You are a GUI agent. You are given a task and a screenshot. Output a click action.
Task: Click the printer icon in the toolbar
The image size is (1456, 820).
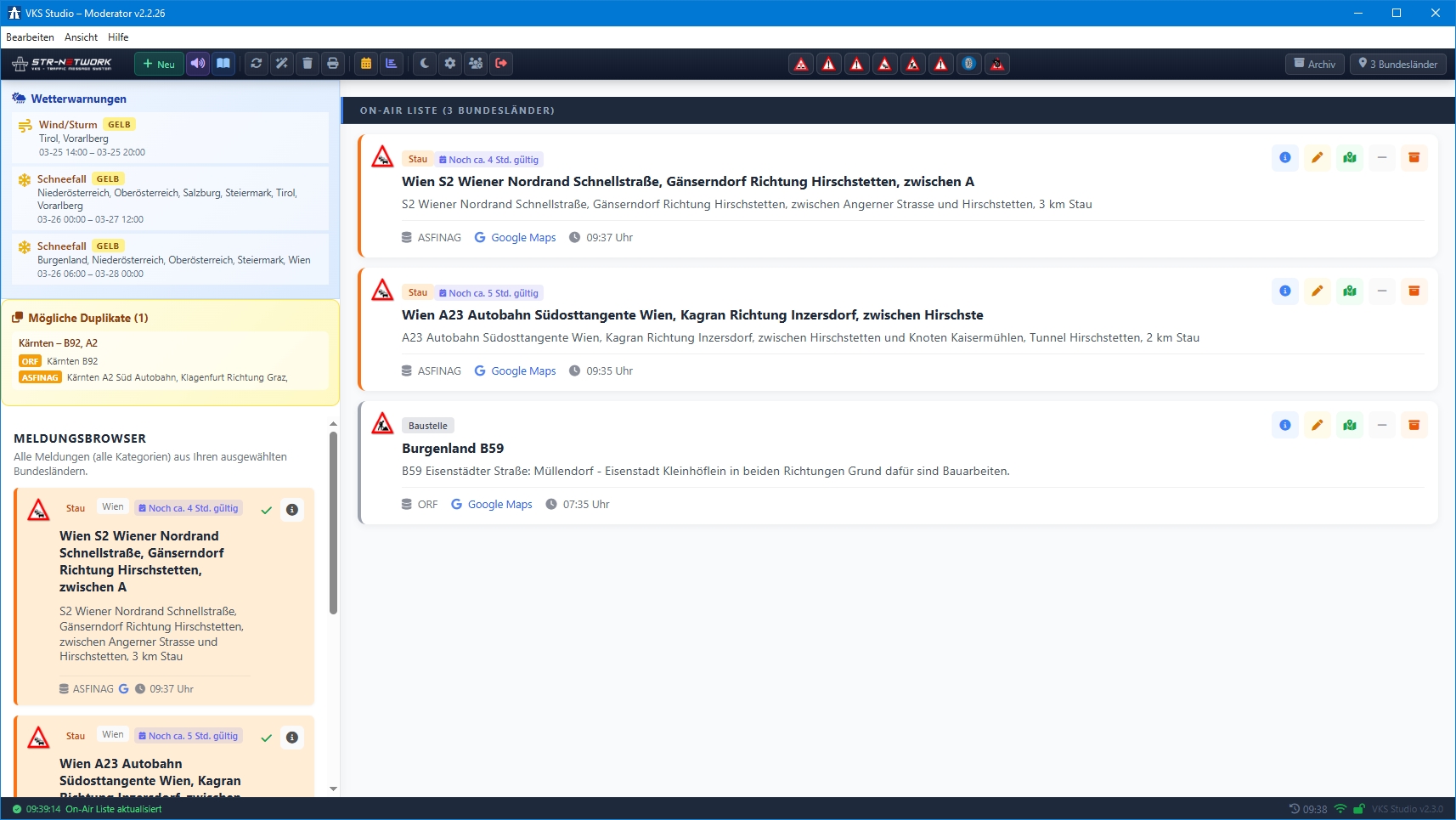(333, 64)
